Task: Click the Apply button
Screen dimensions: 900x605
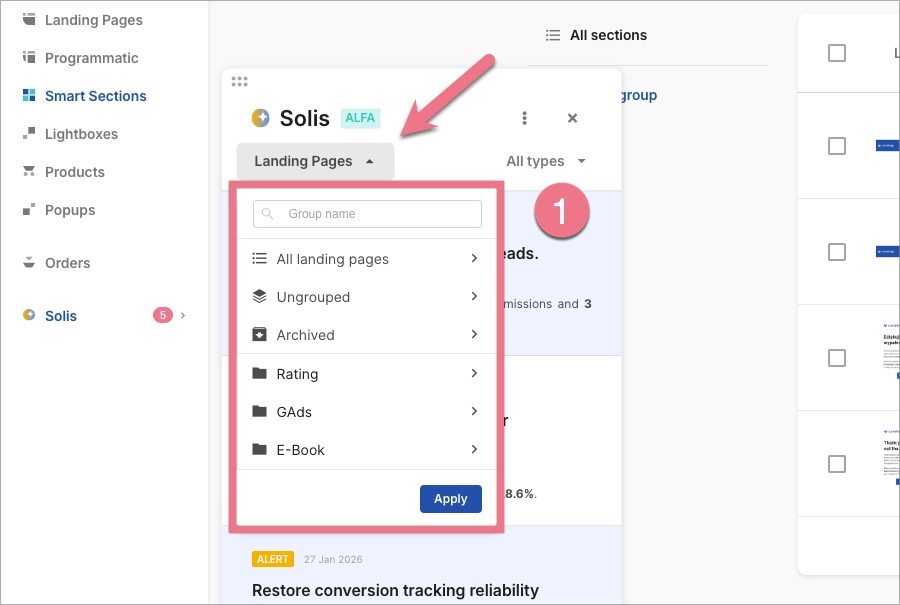Action: click(450, 498)
